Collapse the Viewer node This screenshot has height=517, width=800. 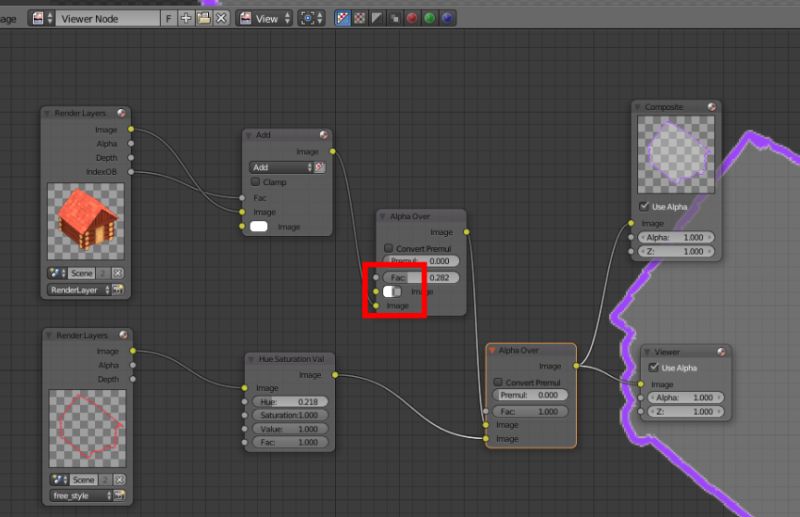point(647,352)
